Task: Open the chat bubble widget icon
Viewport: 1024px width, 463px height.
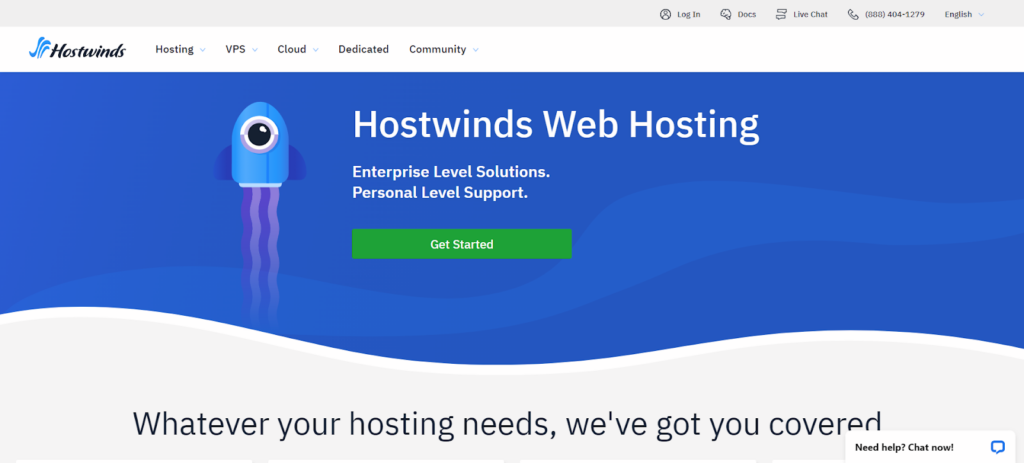Action: 997,447
